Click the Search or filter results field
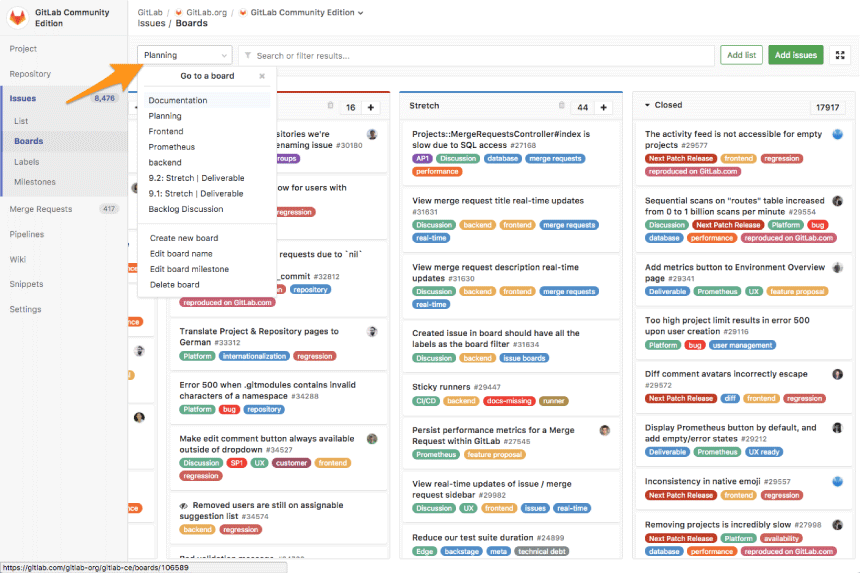 point(476,55)
